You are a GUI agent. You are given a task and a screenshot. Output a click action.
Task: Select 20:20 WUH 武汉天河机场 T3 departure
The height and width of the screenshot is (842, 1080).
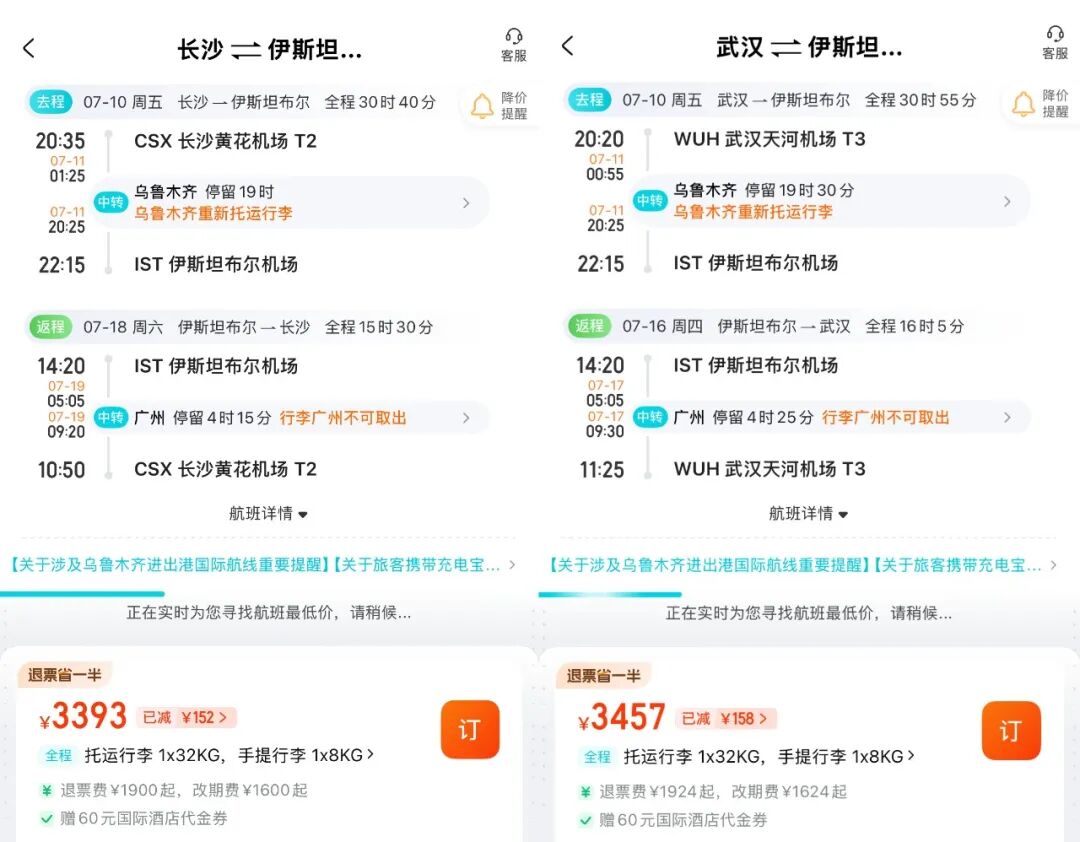click(720, 139)
